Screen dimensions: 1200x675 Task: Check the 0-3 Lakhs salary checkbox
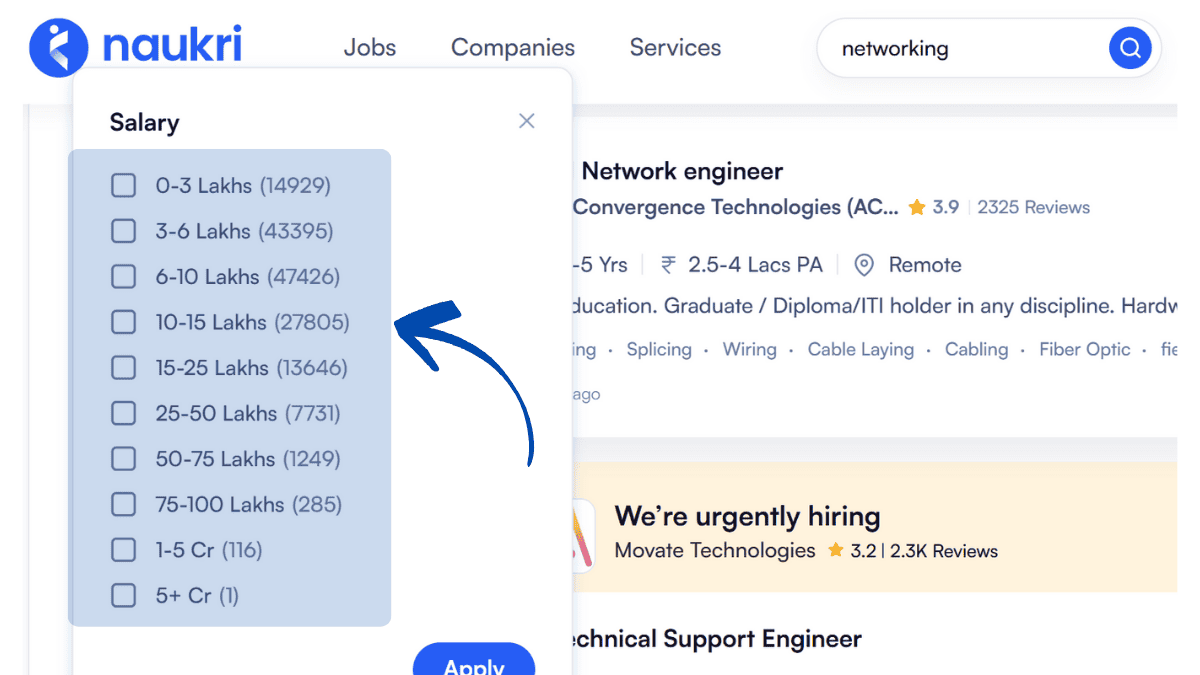123,185
